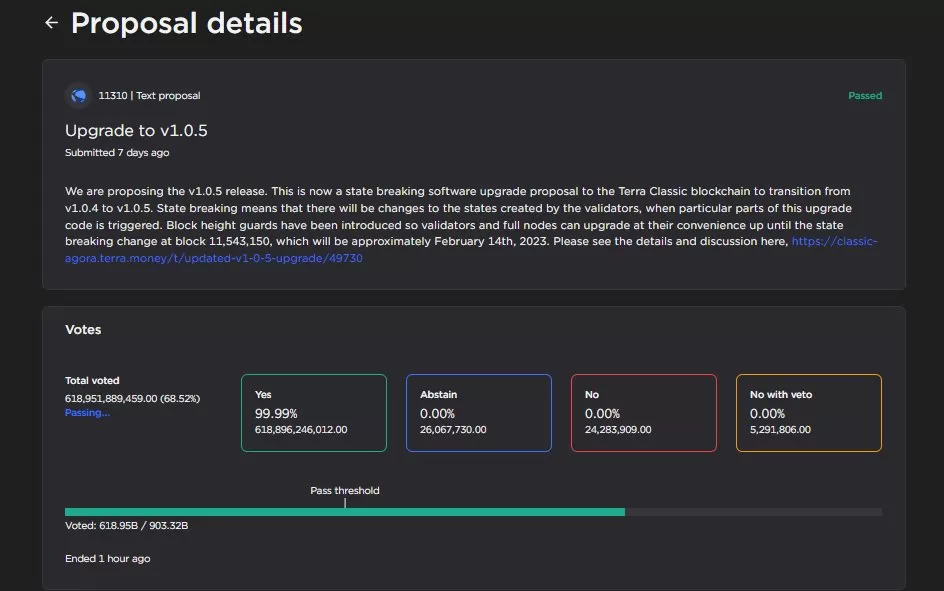The height and width of the screenshot is (591, 944).
Task: Click the Pass threshold marker on bar
Action: click(345, 503)
